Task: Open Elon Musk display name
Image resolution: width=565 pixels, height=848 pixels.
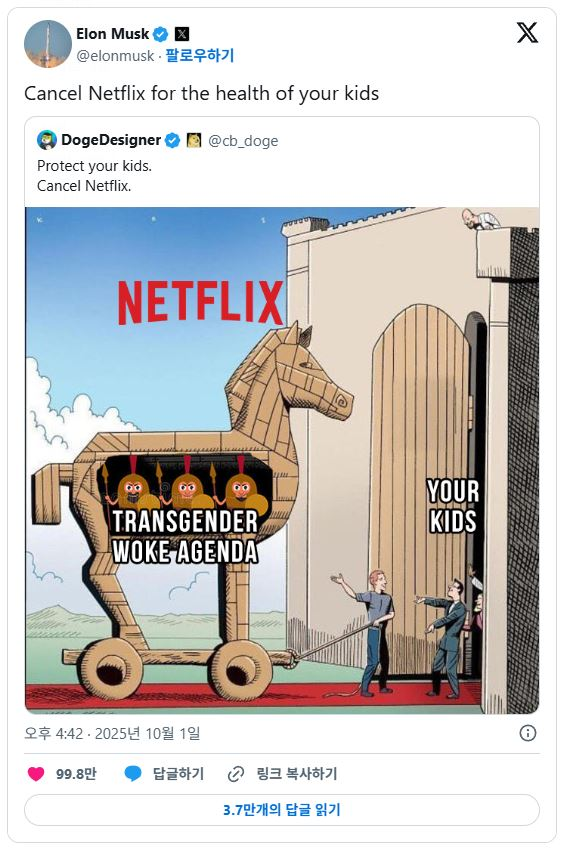Action: tap(112, 34)
